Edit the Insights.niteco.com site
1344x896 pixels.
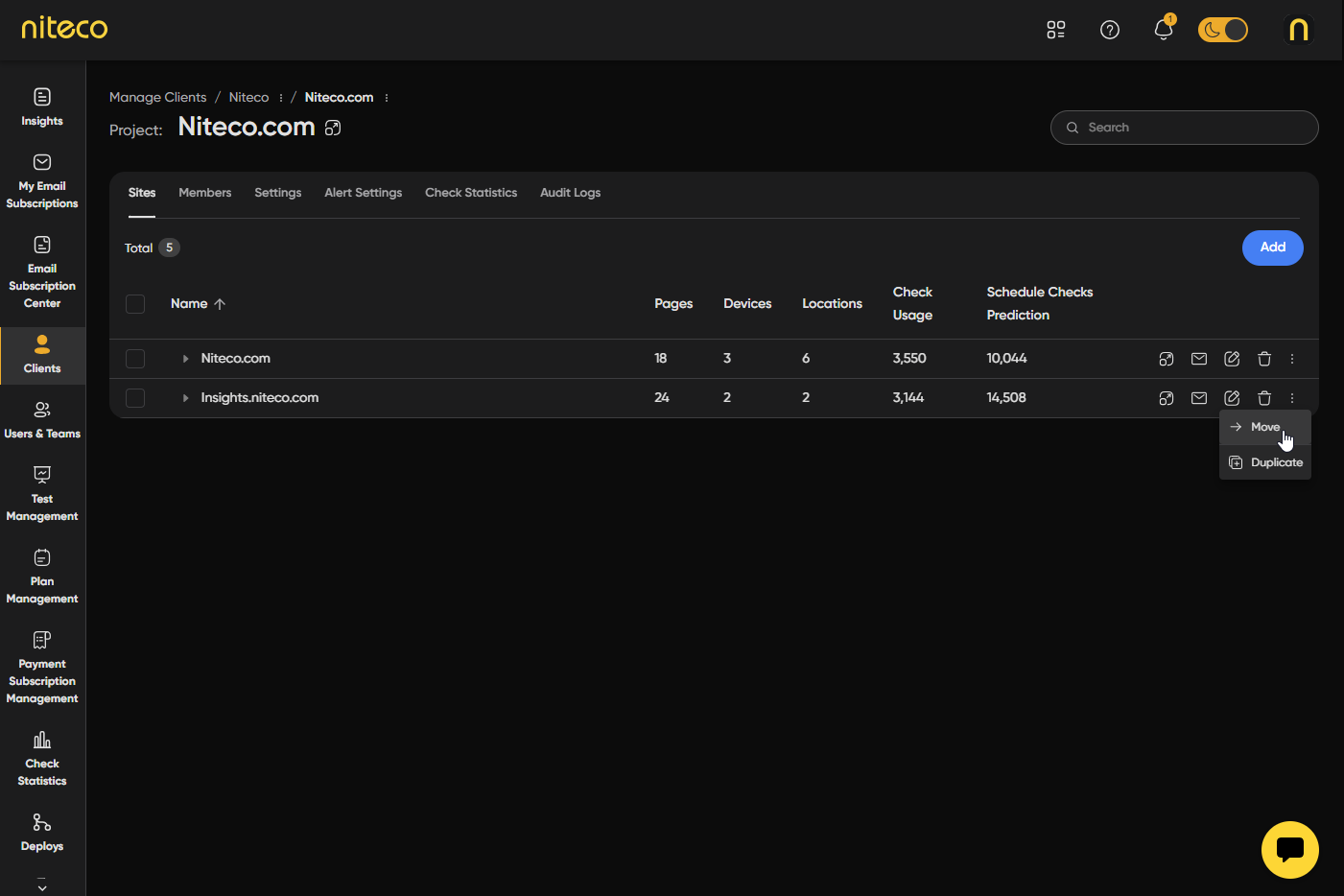[1232, 398]
